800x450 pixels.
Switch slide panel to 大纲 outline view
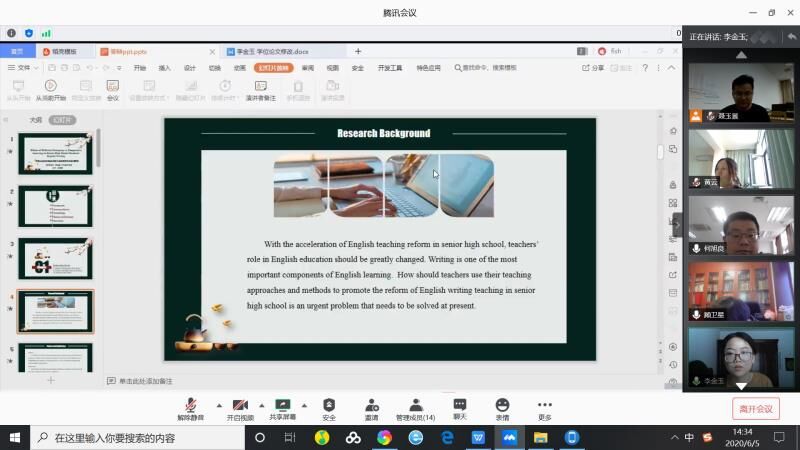[36, 119]
